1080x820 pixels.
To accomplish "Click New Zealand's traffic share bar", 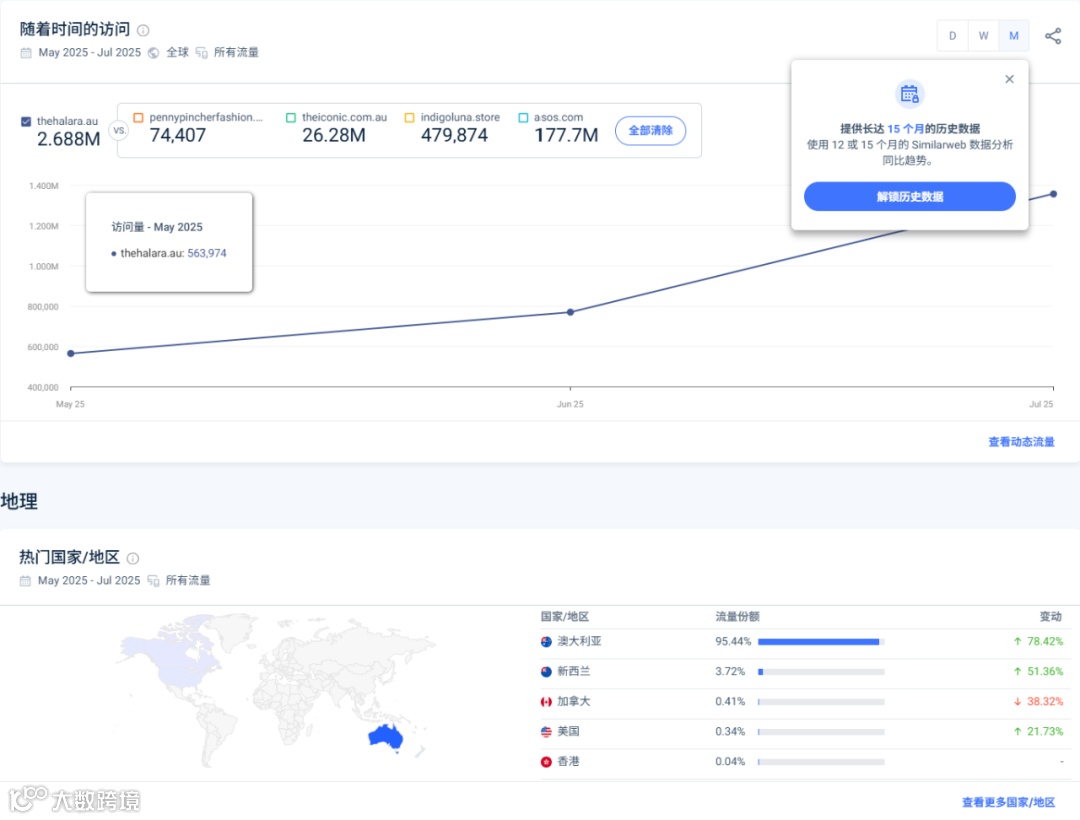I will [x=821, y=672].
